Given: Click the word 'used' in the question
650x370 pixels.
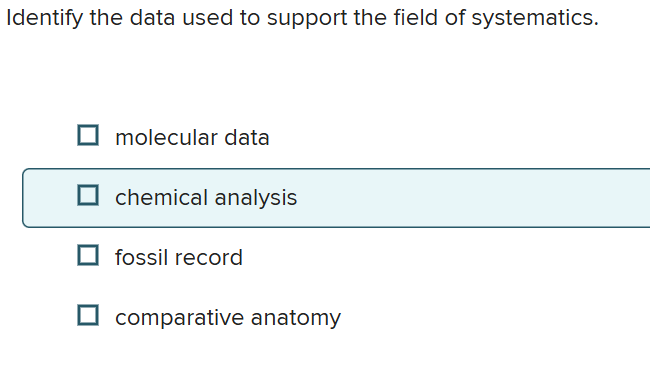Looking at the screenshot, I should point(207,17).
